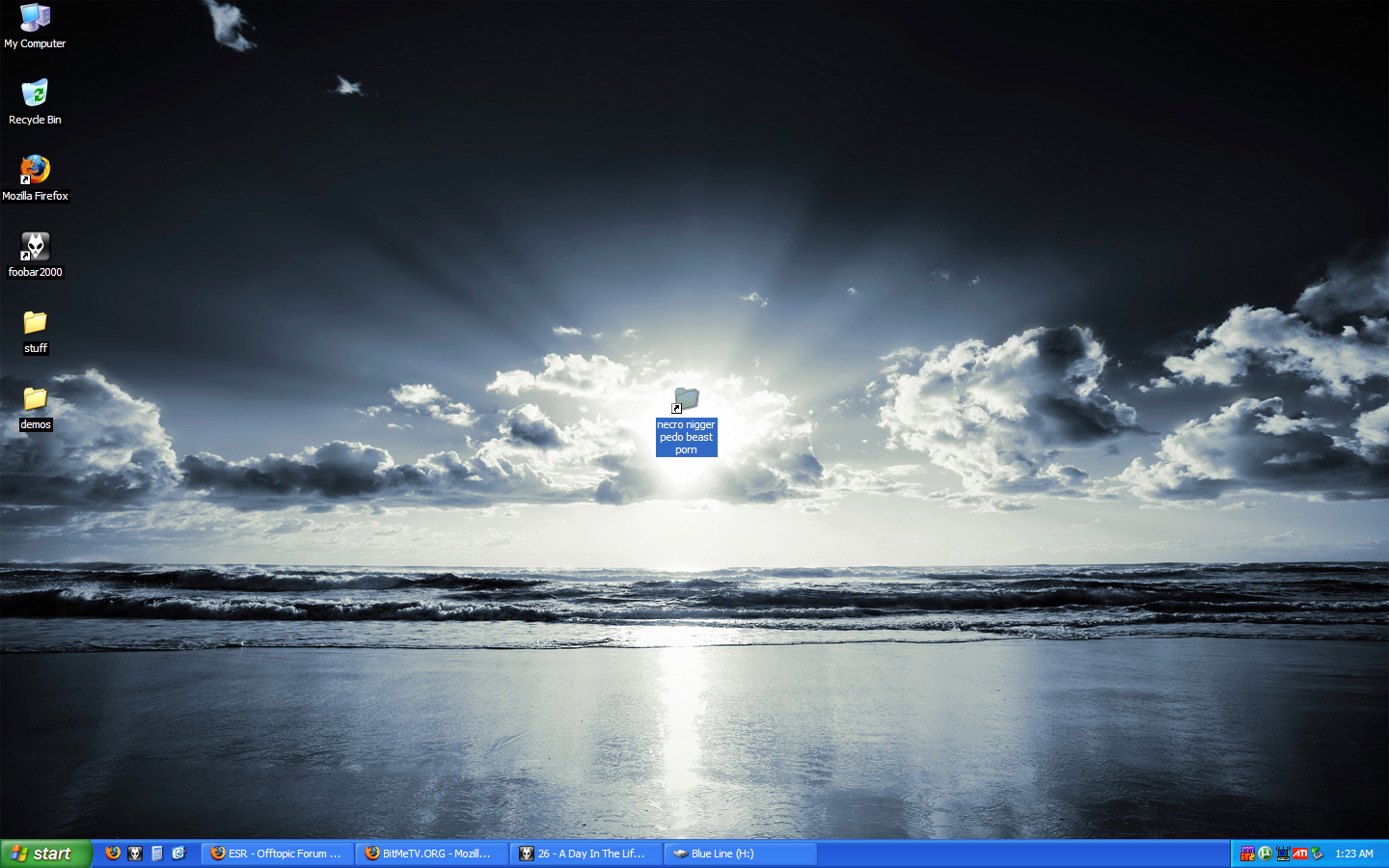Click the Safely Remove Hardware tray icon
Viewport: 1389px width, 868px height.
pos(1318,854)
